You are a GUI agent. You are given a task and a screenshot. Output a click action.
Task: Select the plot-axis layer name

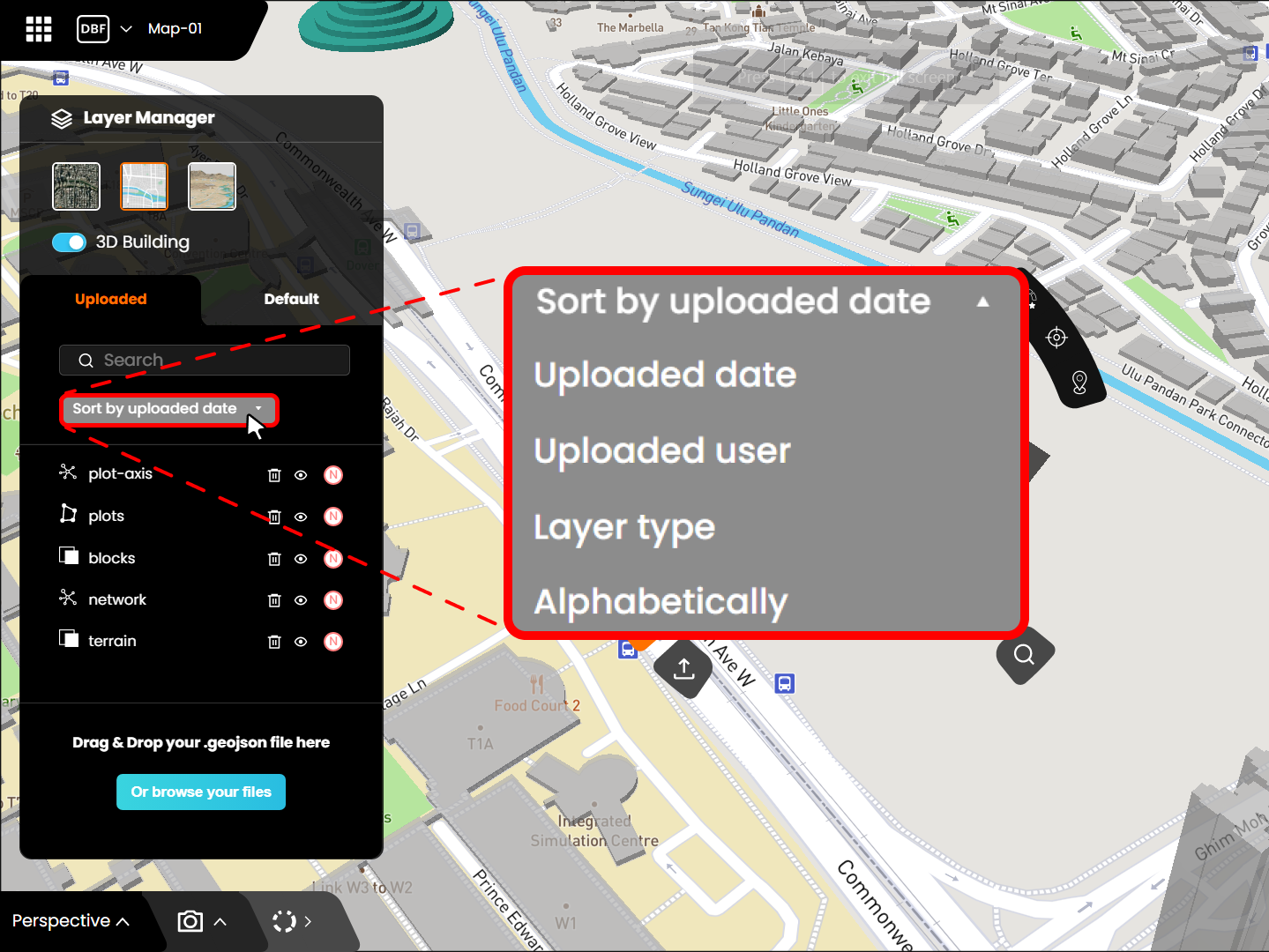coord(121,474)
